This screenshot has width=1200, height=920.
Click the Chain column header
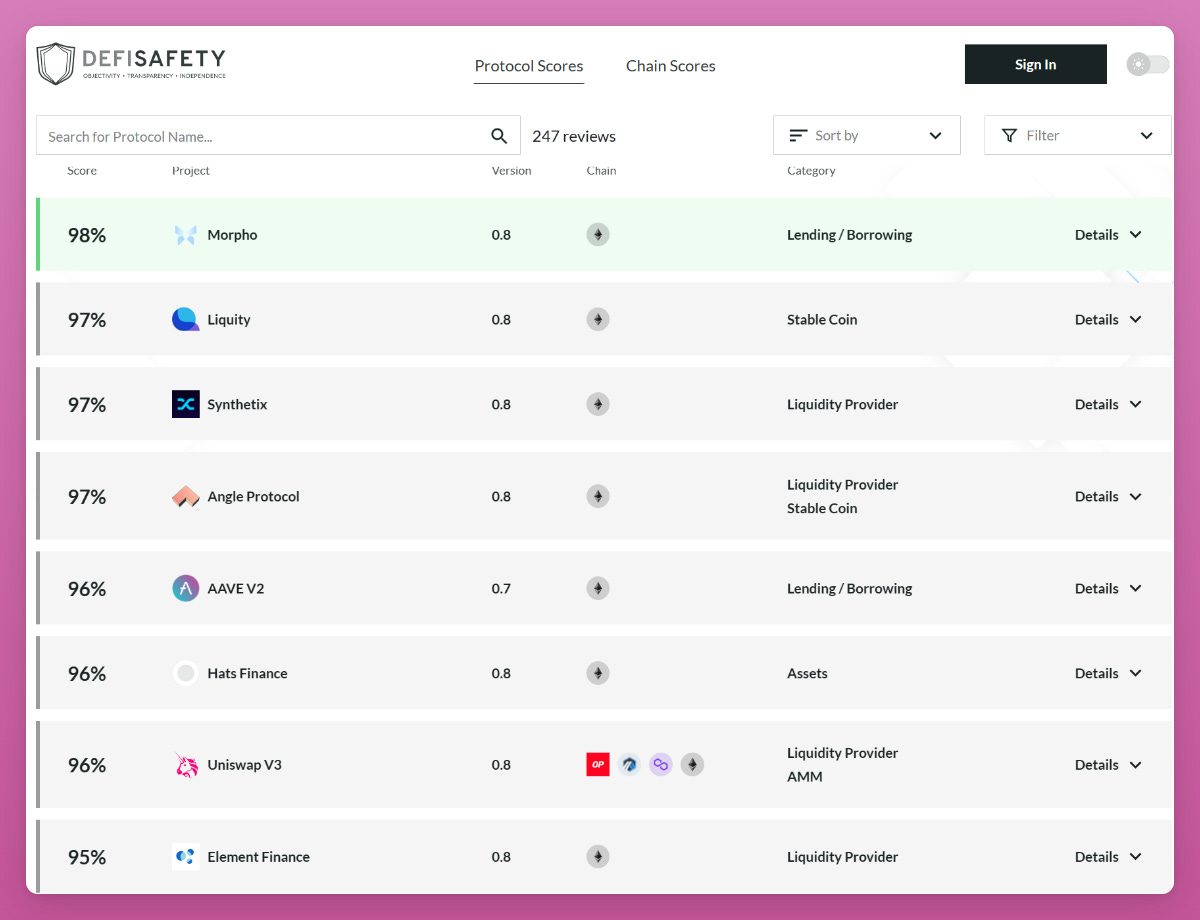pos(601,171)
